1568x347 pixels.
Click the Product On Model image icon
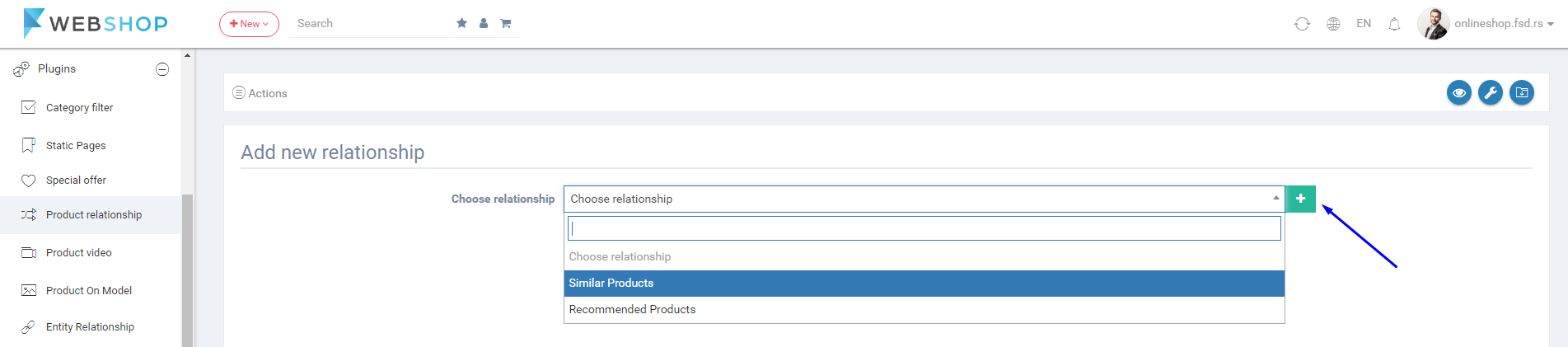(x=29, y=290)
